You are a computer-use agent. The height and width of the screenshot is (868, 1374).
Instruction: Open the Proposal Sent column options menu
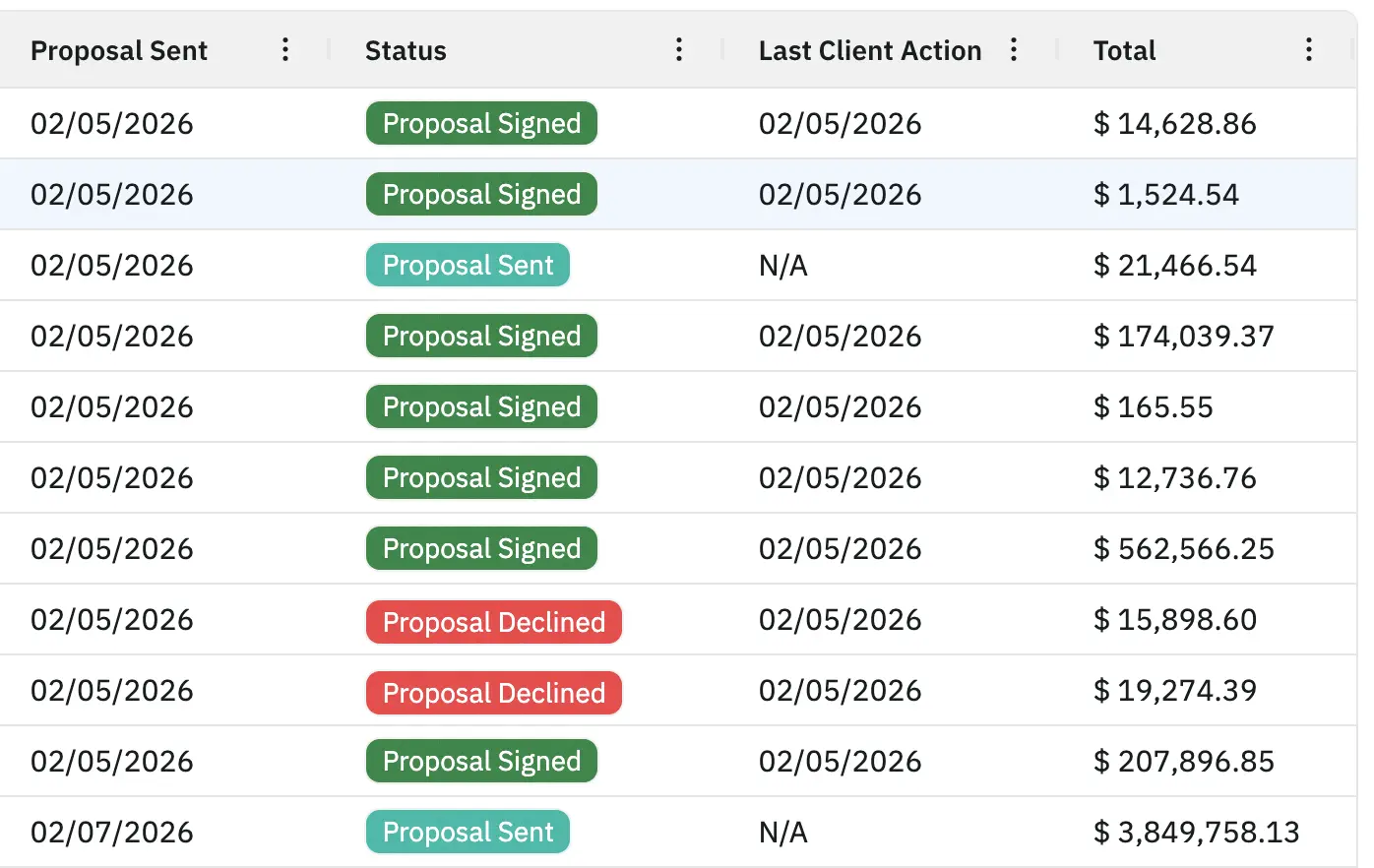[284, 49]
